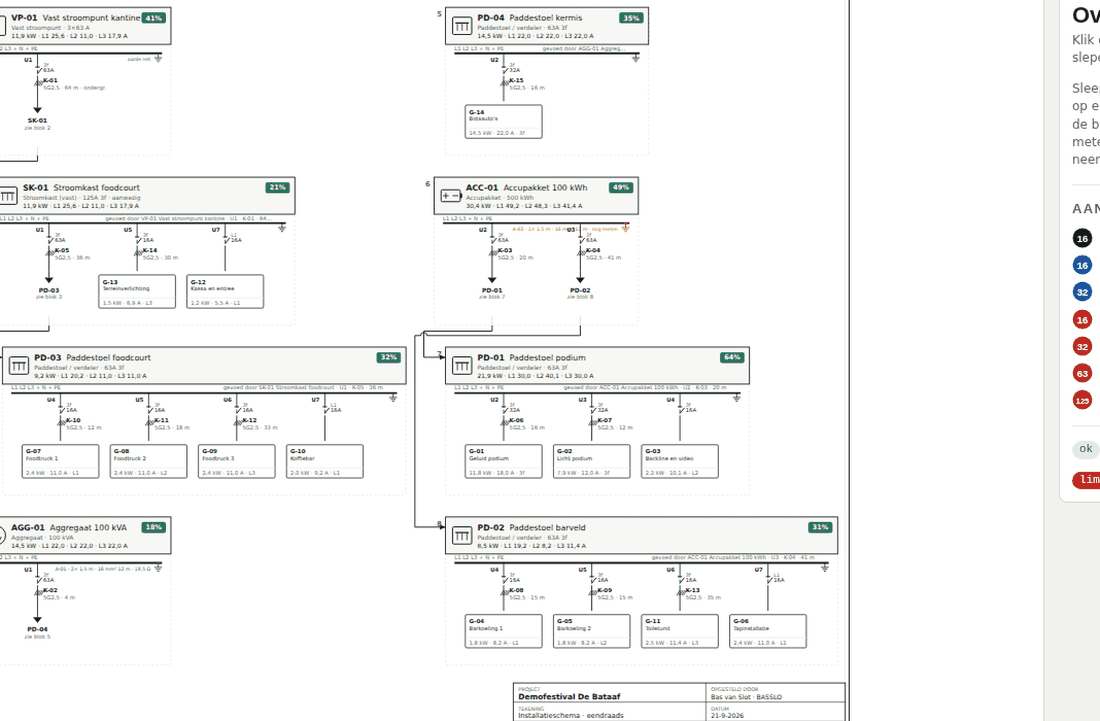The image size is (1100, 721).
Task: Click the SK-01 Stroomkast foodcourt icon
Action: [8, 196]
